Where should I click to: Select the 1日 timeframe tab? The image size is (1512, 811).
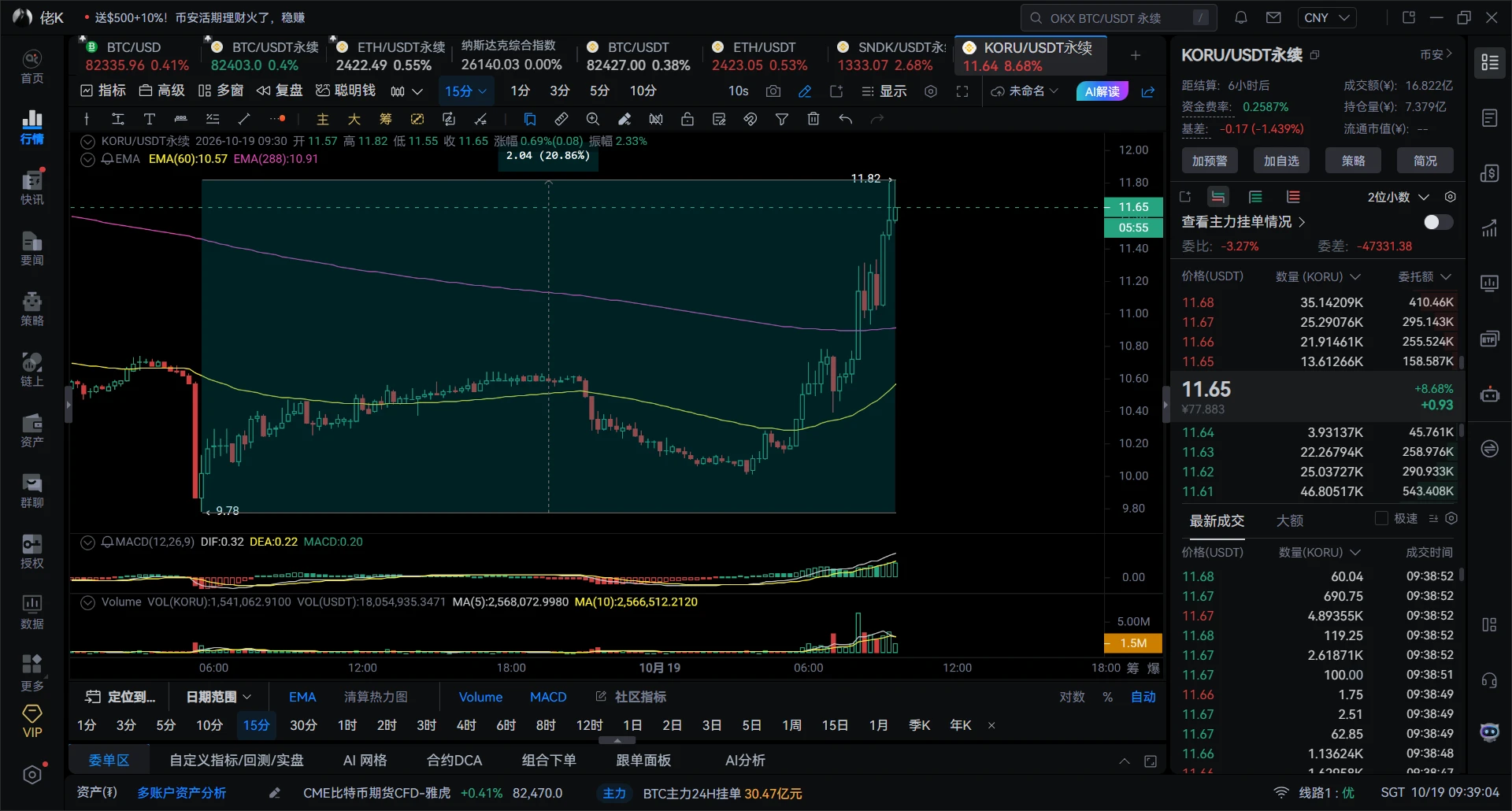coord(632,725)
